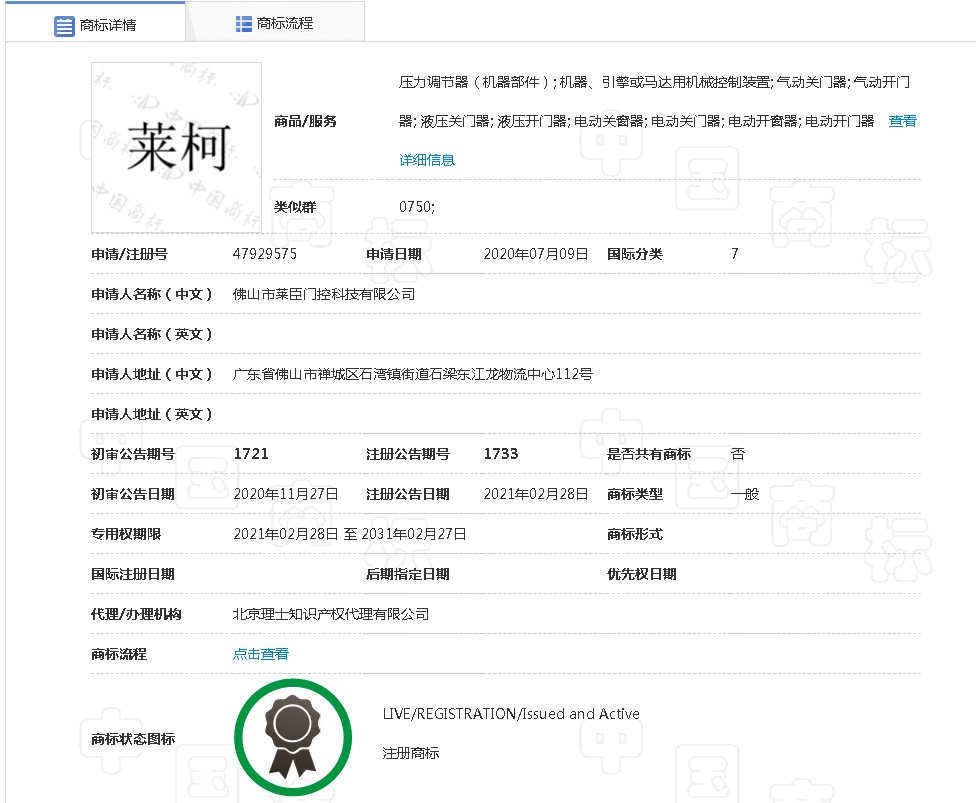Click the 专用权期限 field label
Image resolution: width=976 pixels, height=803 pixels.
coord(126,534)
